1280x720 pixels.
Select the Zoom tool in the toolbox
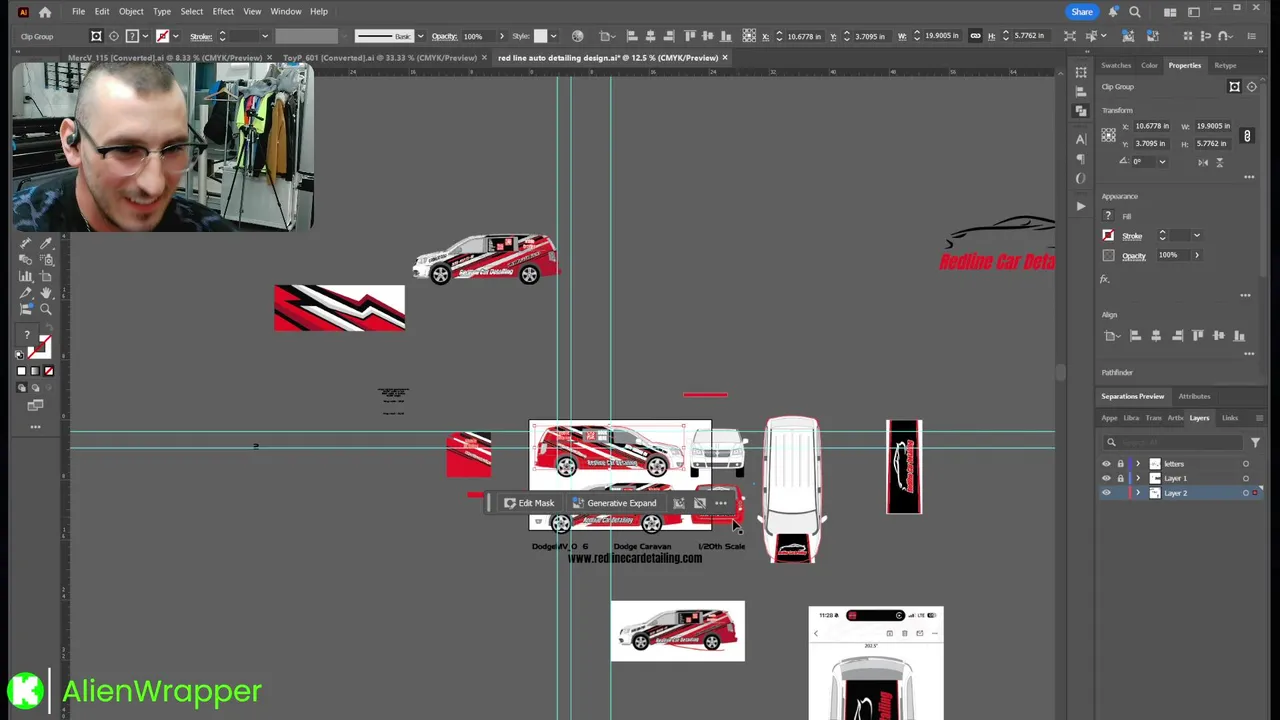(46, 309)
